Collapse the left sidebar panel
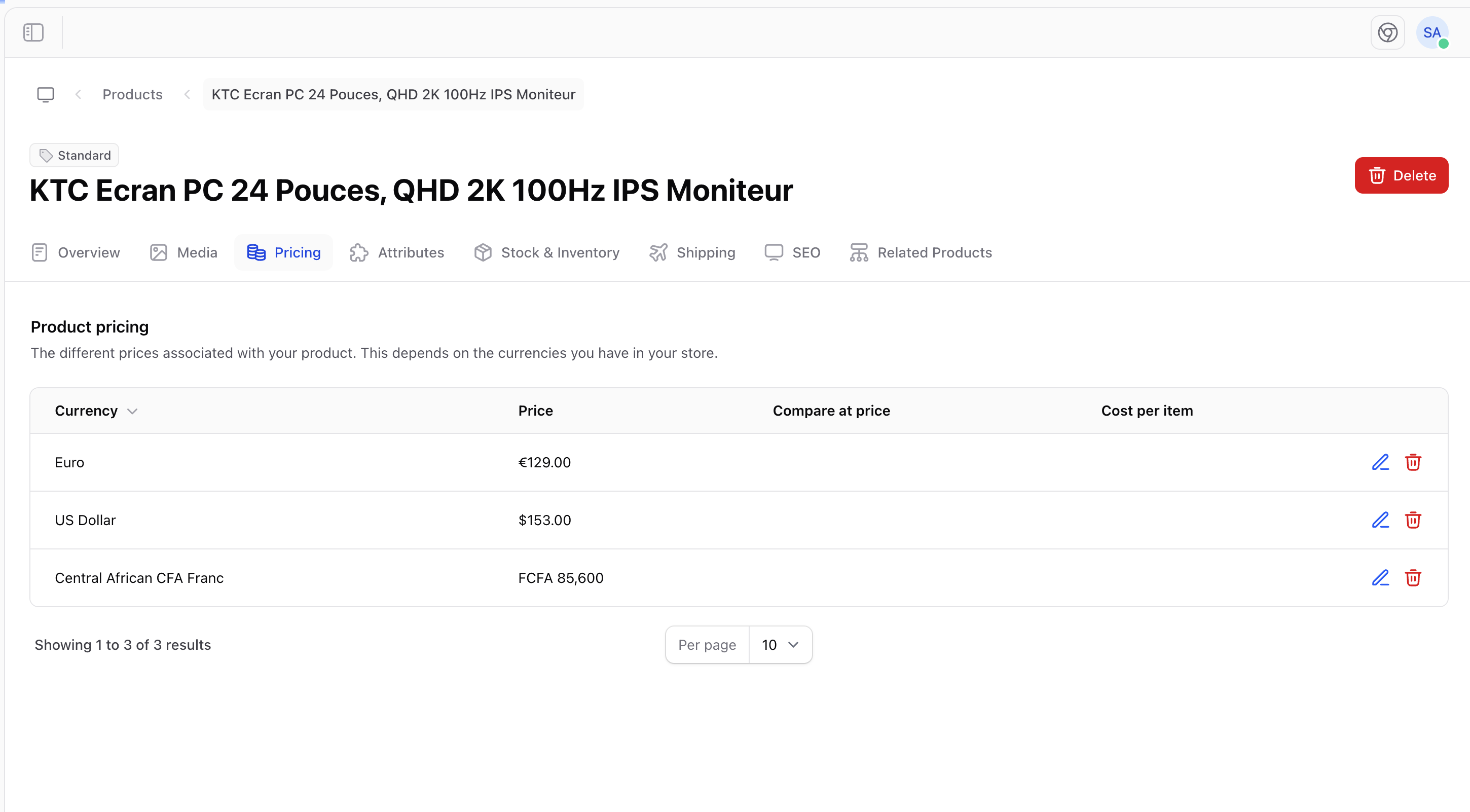The width and height of the screenshot is (1470, 812). [32, 32]
